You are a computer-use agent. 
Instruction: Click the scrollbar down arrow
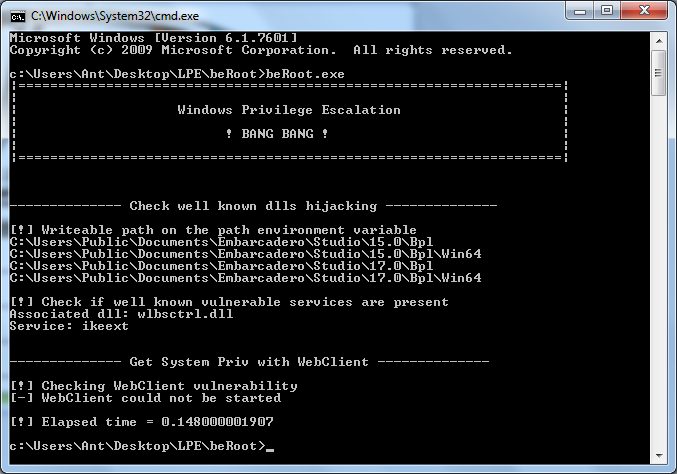pyautogui.click(x=659, y=457)
